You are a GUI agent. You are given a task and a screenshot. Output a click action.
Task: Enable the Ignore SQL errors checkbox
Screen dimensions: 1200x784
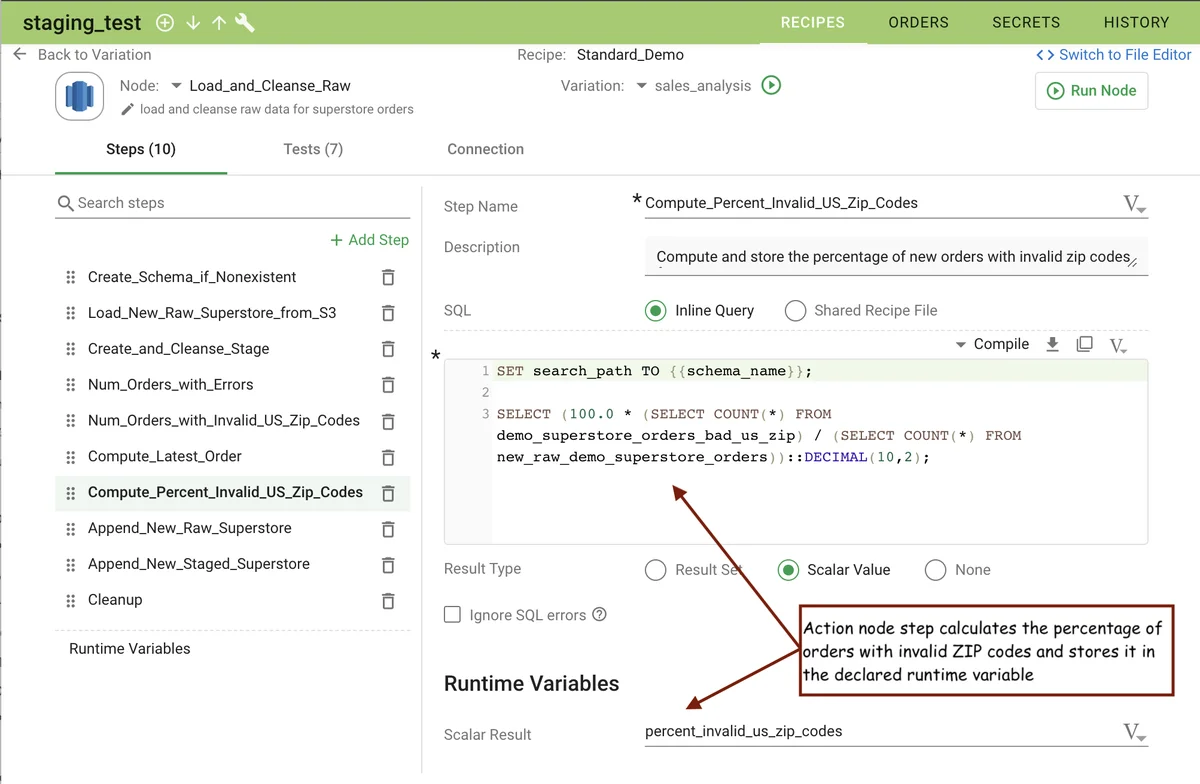451,615
